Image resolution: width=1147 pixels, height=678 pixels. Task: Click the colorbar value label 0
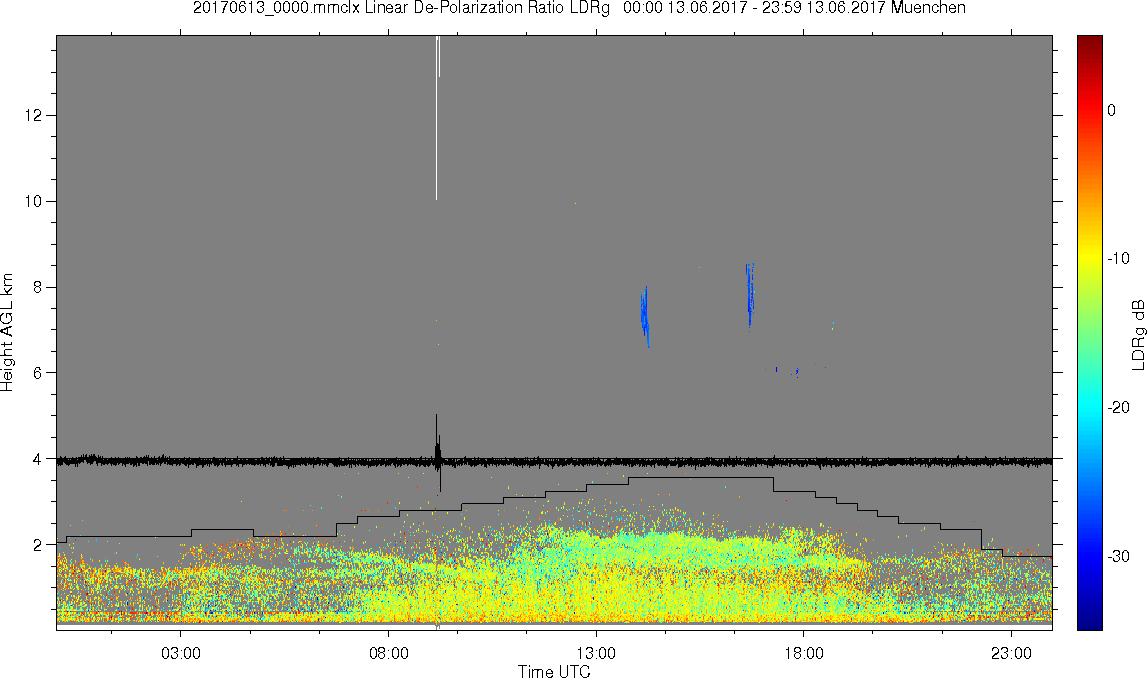[x=1112, y=110]
